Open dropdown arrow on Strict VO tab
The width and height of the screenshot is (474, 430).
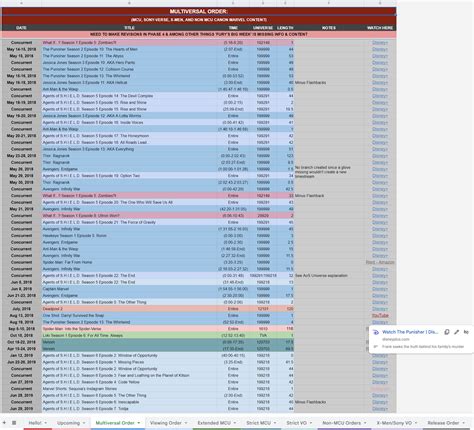311,423
